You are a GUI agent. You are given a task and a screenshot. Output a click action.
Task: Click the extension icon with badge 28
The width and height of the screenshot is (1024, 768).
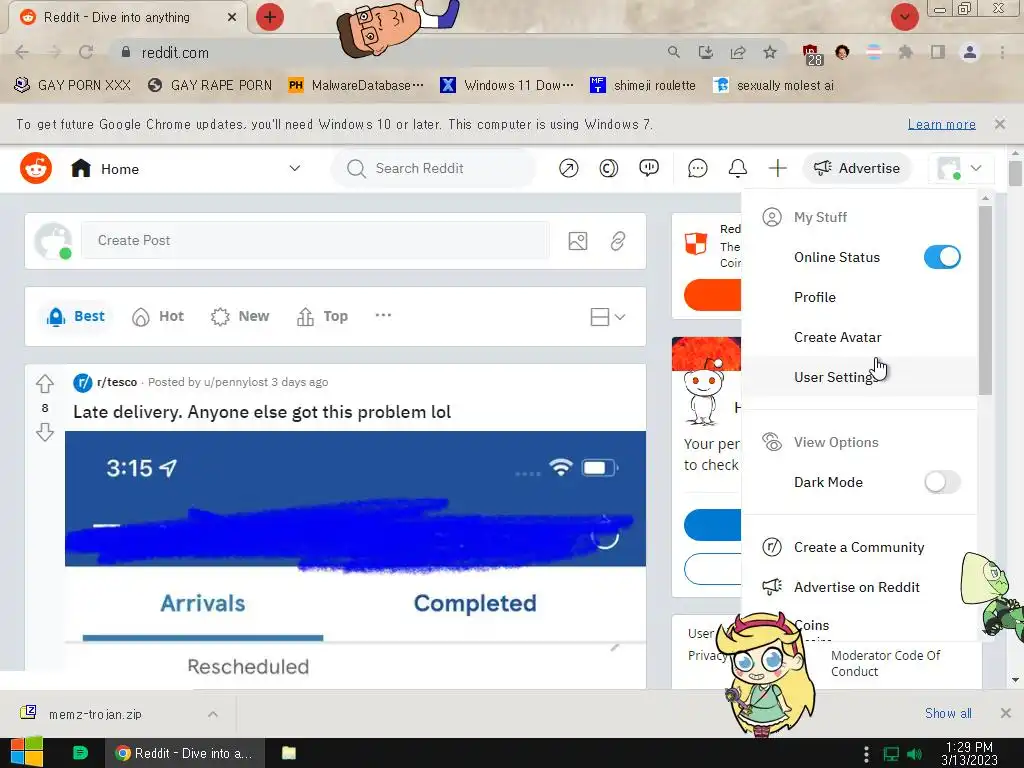(x=812, y=54)
